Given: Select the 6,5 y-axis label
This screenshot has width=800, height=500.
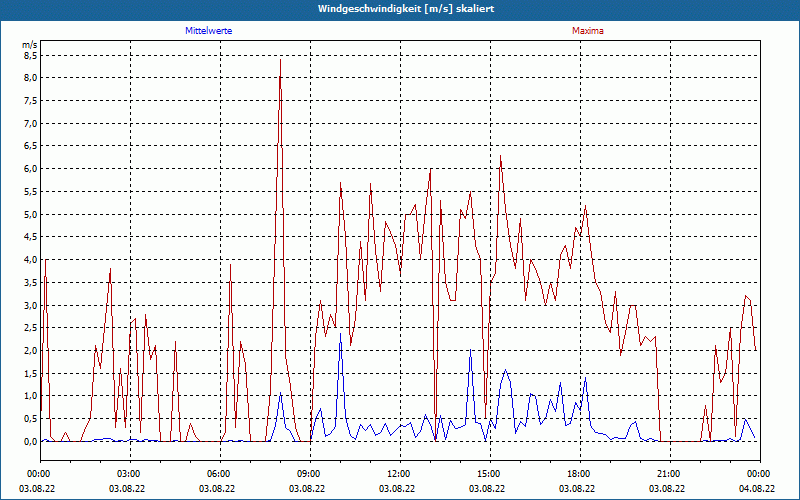Looking at the screenshot, I should pyautogui.click(x=31, y=146).
